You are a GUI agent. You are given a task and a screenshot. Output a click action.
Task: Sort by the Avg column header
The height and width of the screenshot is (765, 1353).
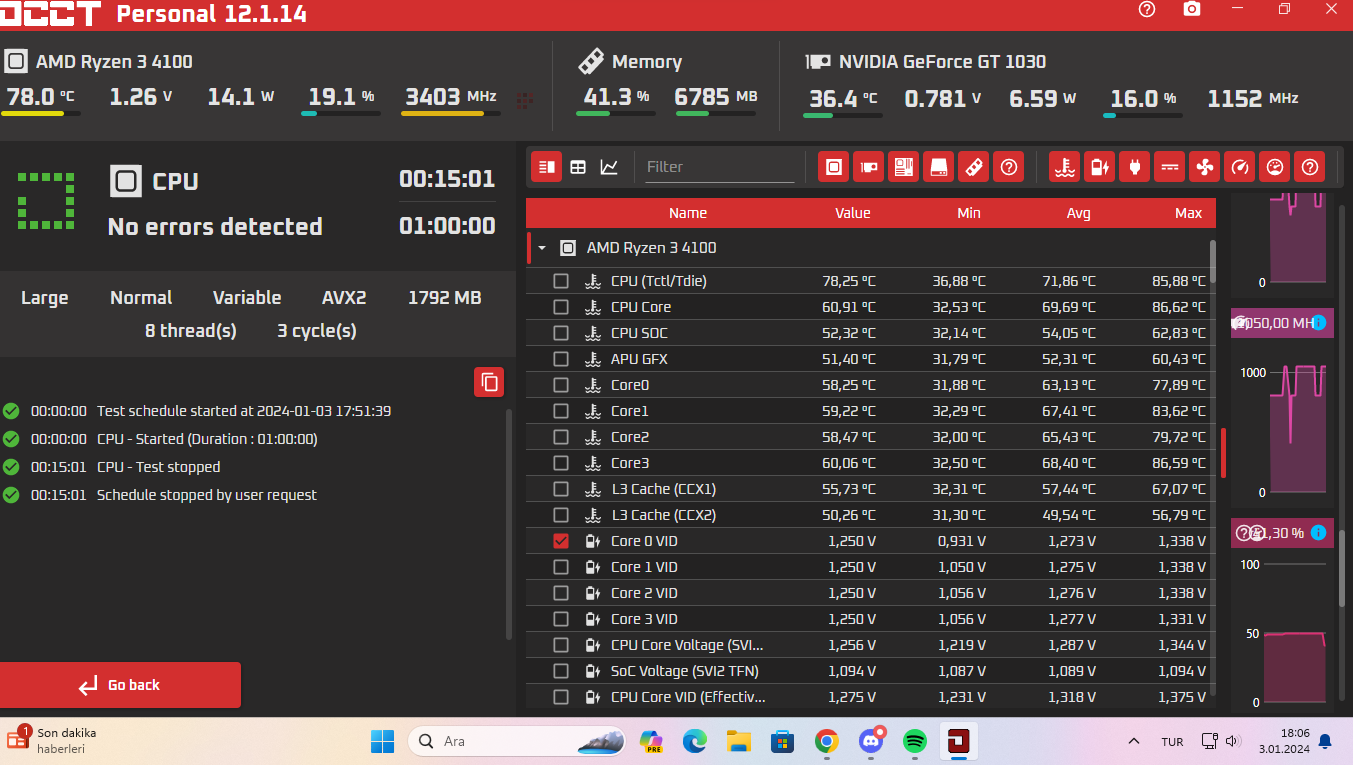[x=1078, y=213]
